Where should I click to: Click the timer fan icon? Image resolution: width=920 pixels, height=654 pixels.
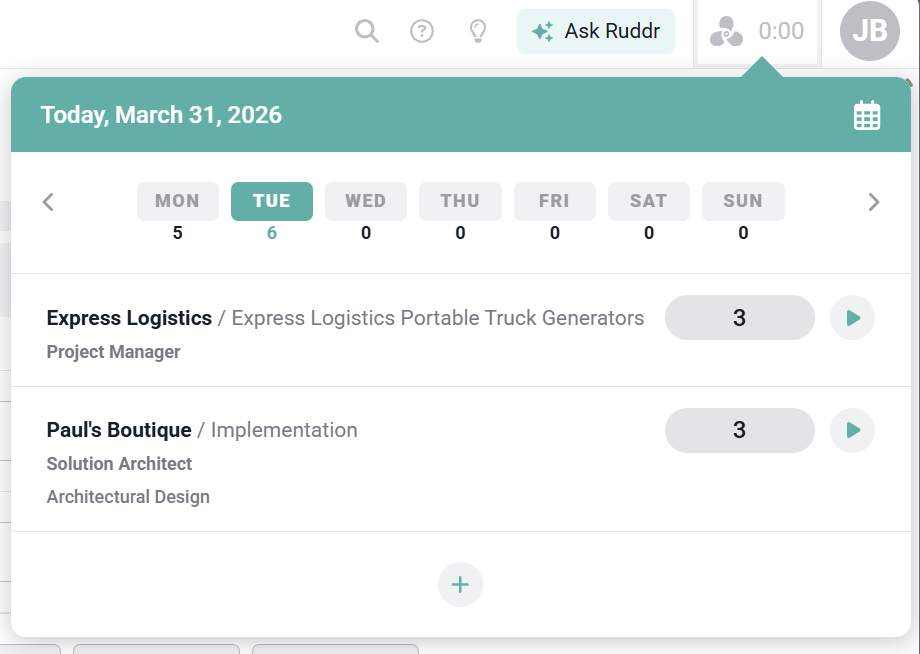click(x=726, y=32)
